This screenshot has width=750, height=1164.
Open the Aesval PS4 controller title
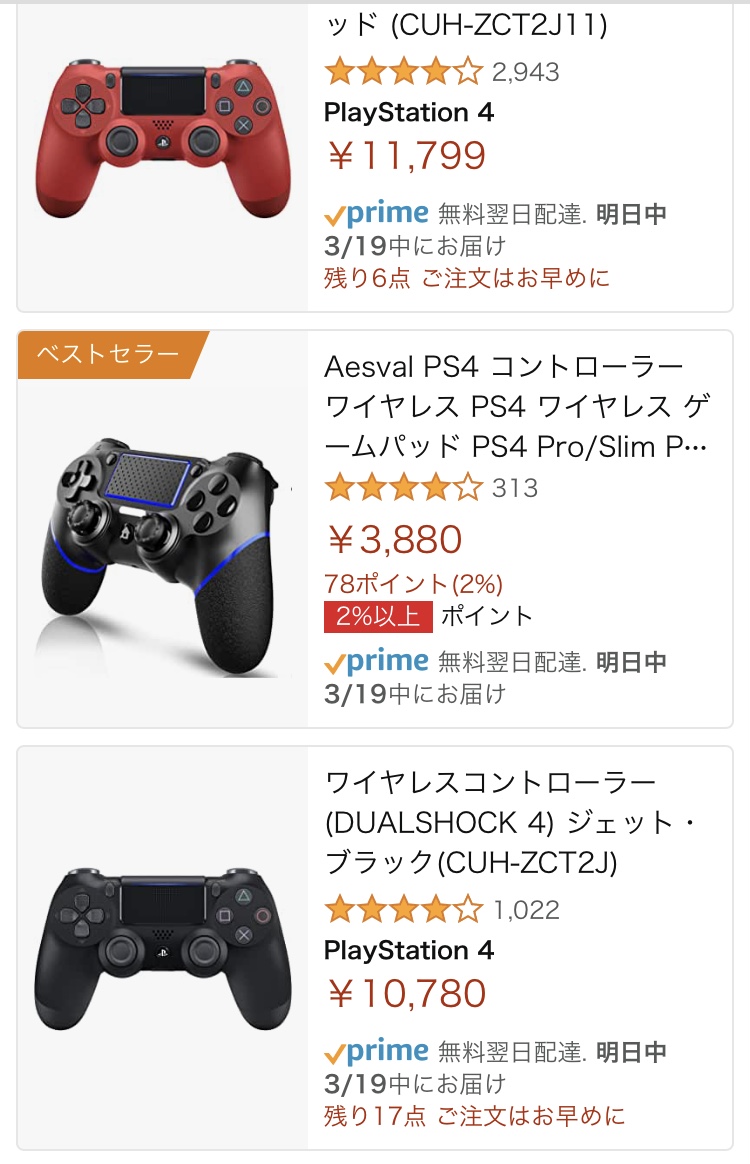(515, 406)
